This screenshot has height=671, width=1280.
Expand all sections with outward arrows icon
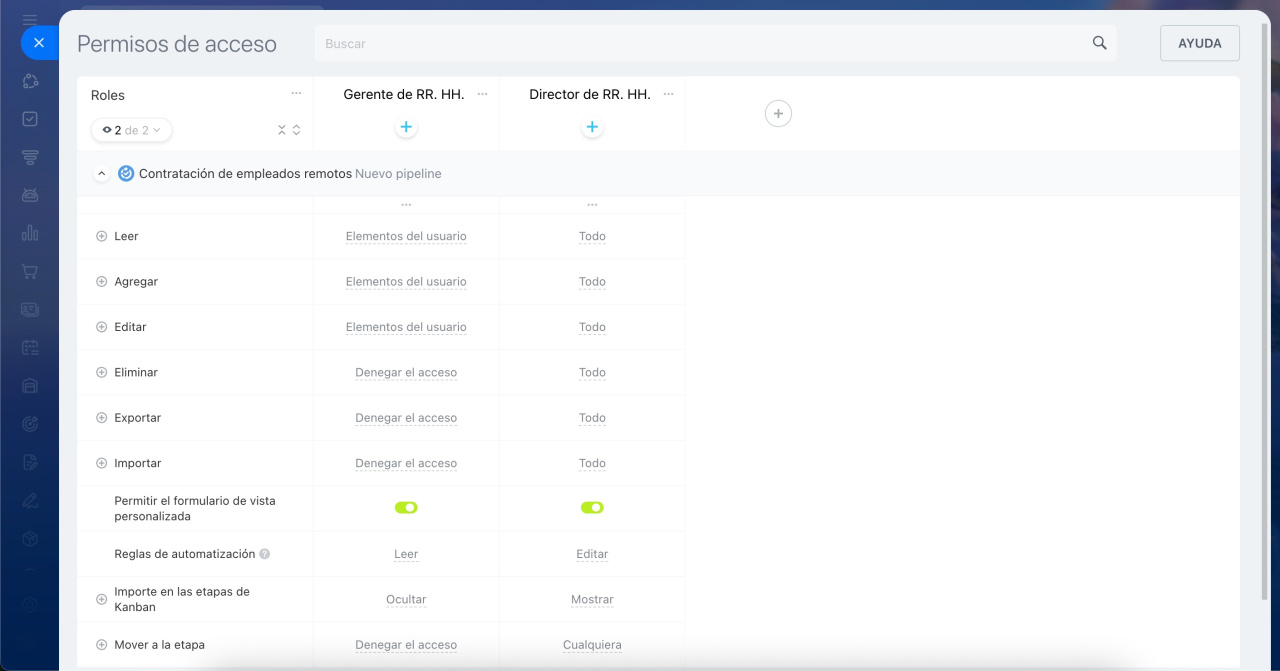tap(296, 130)
